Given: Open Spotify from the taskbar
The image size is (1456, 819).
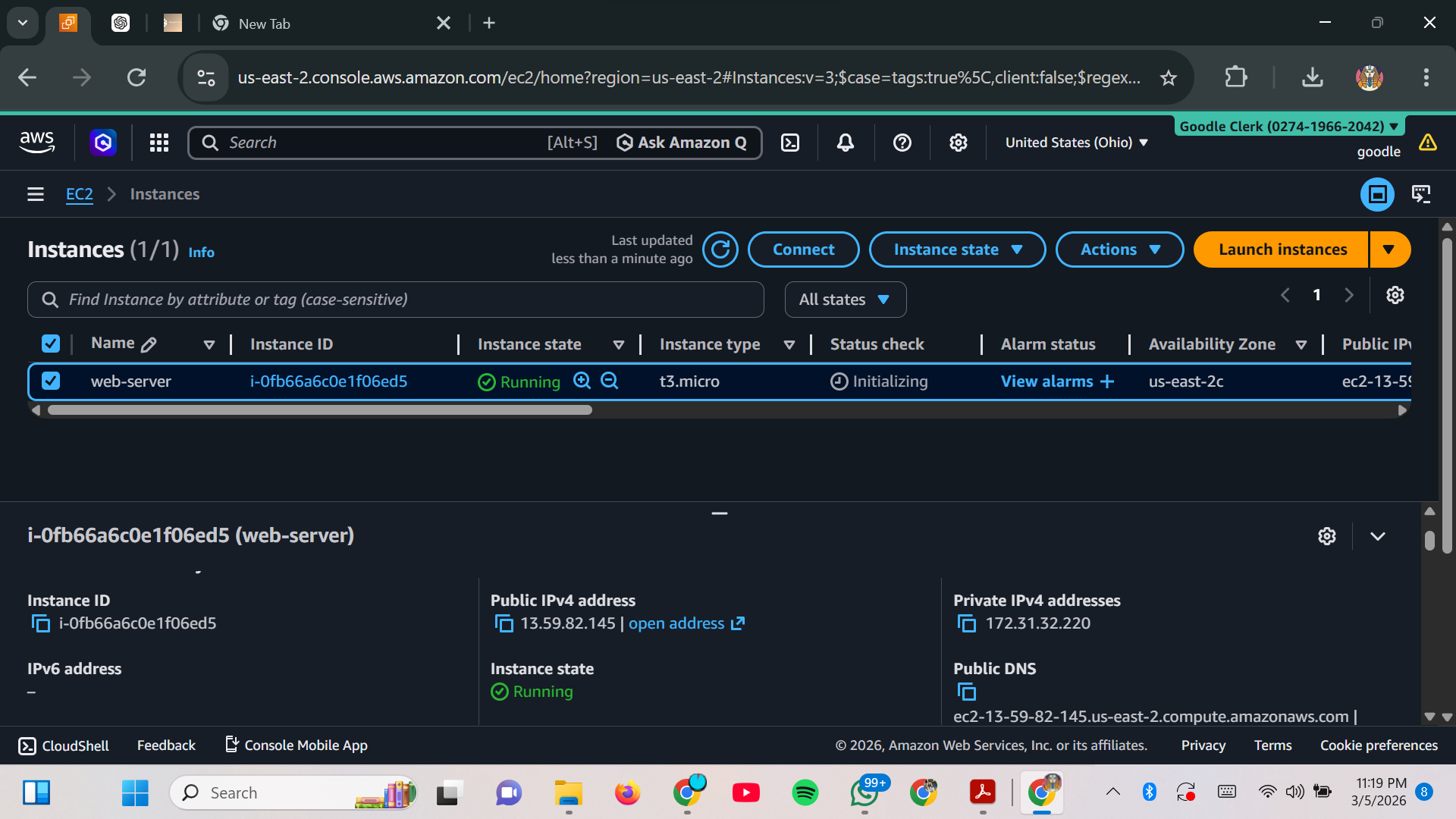Looking at the screenshot, I should pyautogui.click(x=805, y=792).
